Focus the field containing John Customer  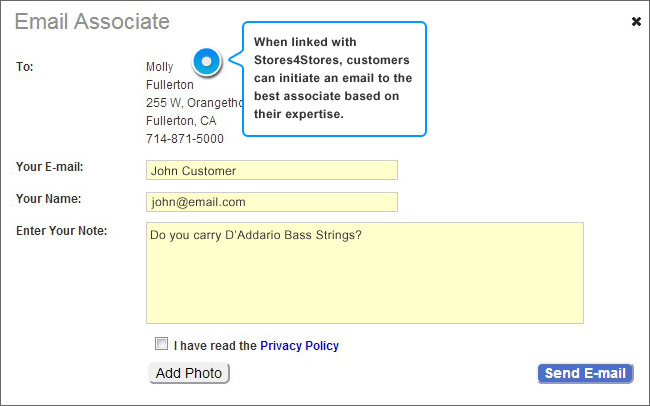click(272, 170)
